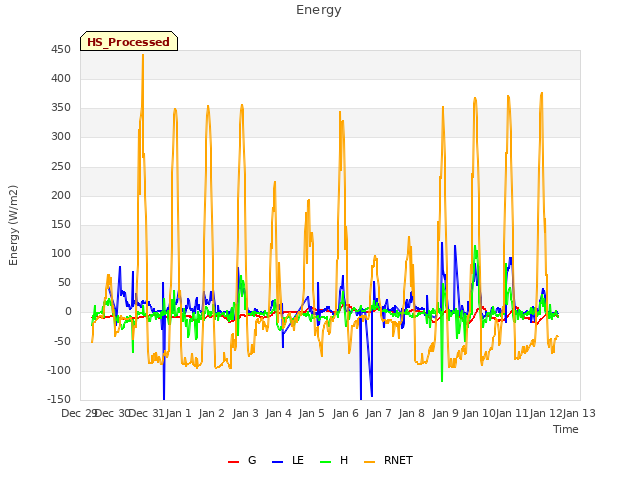Click the 100 y-axis tick label
640x480 pixels.
pos(61,253)
